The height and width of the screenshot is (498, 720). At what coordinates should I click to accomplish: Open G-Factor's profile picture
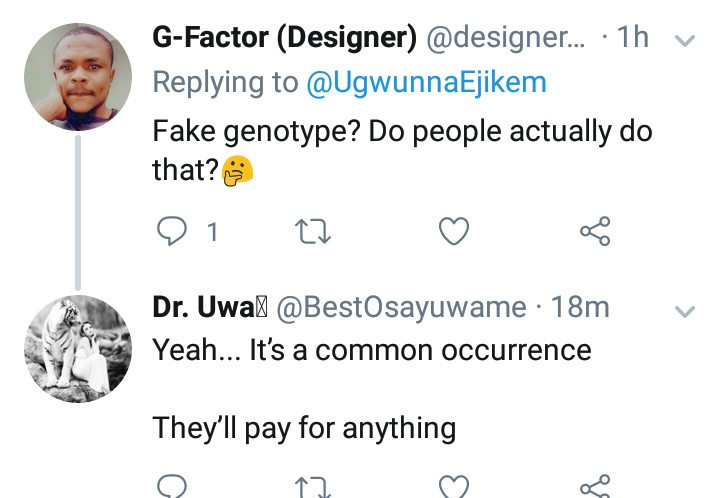pyautogui.click(x=77, y=77)
